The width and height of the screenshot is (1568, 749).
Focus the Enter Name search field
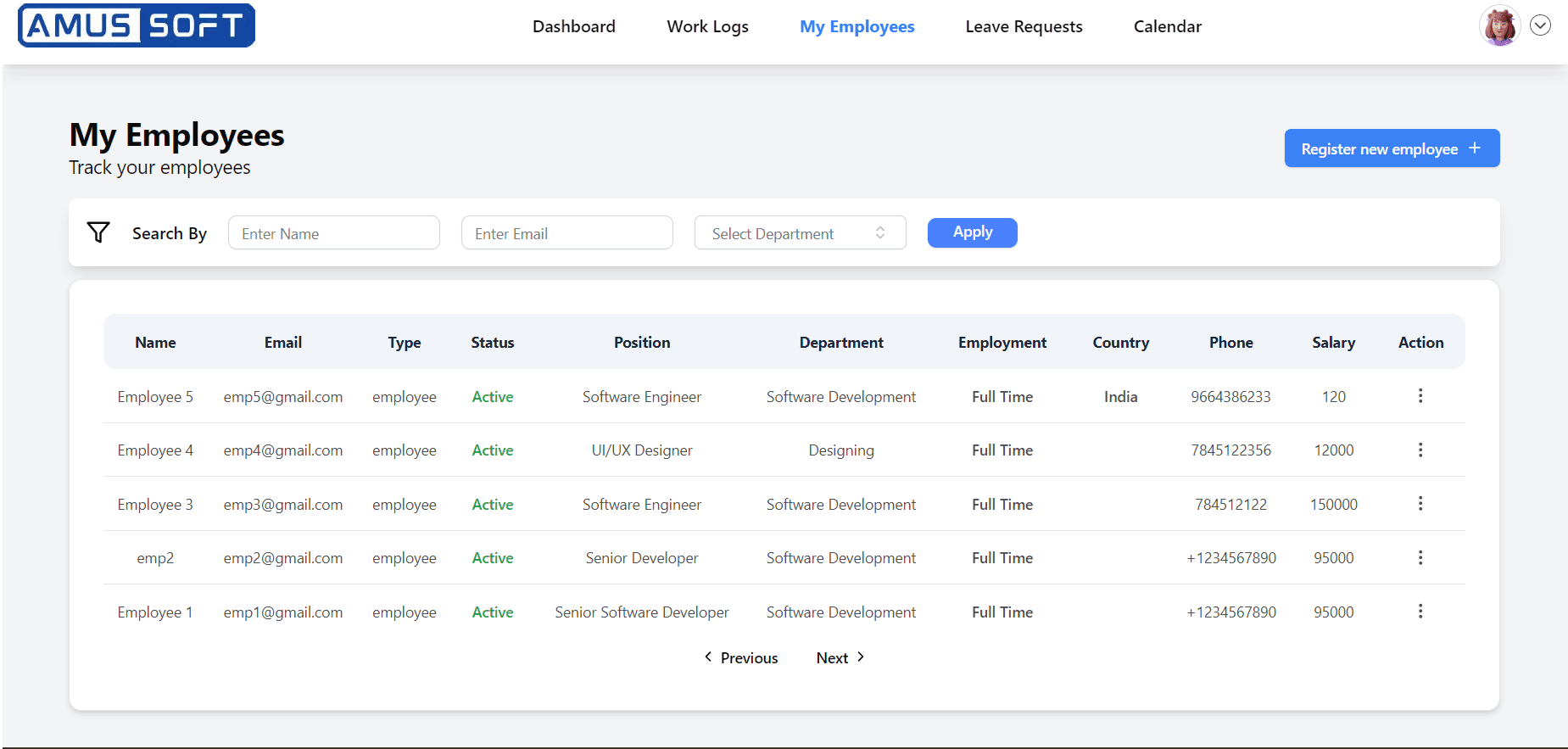pos(334,232)
